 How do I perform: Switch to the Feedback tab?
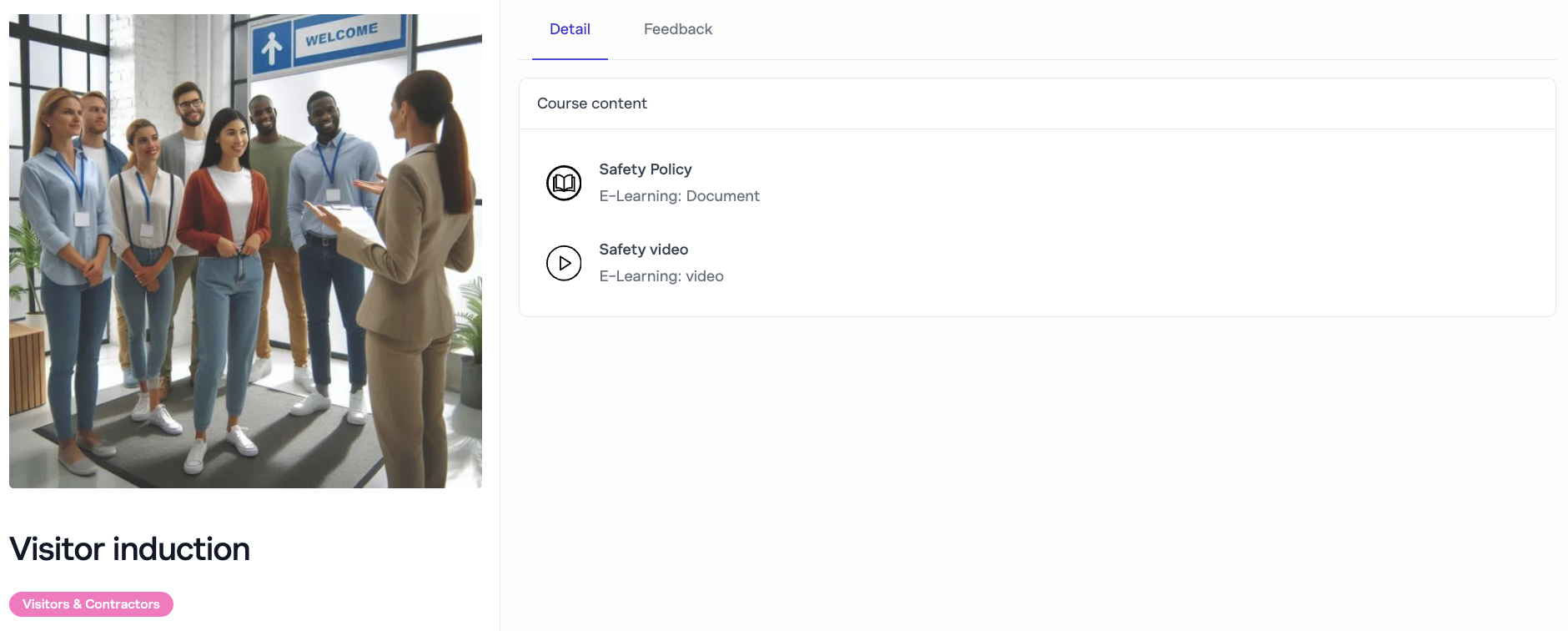(677, 29)
